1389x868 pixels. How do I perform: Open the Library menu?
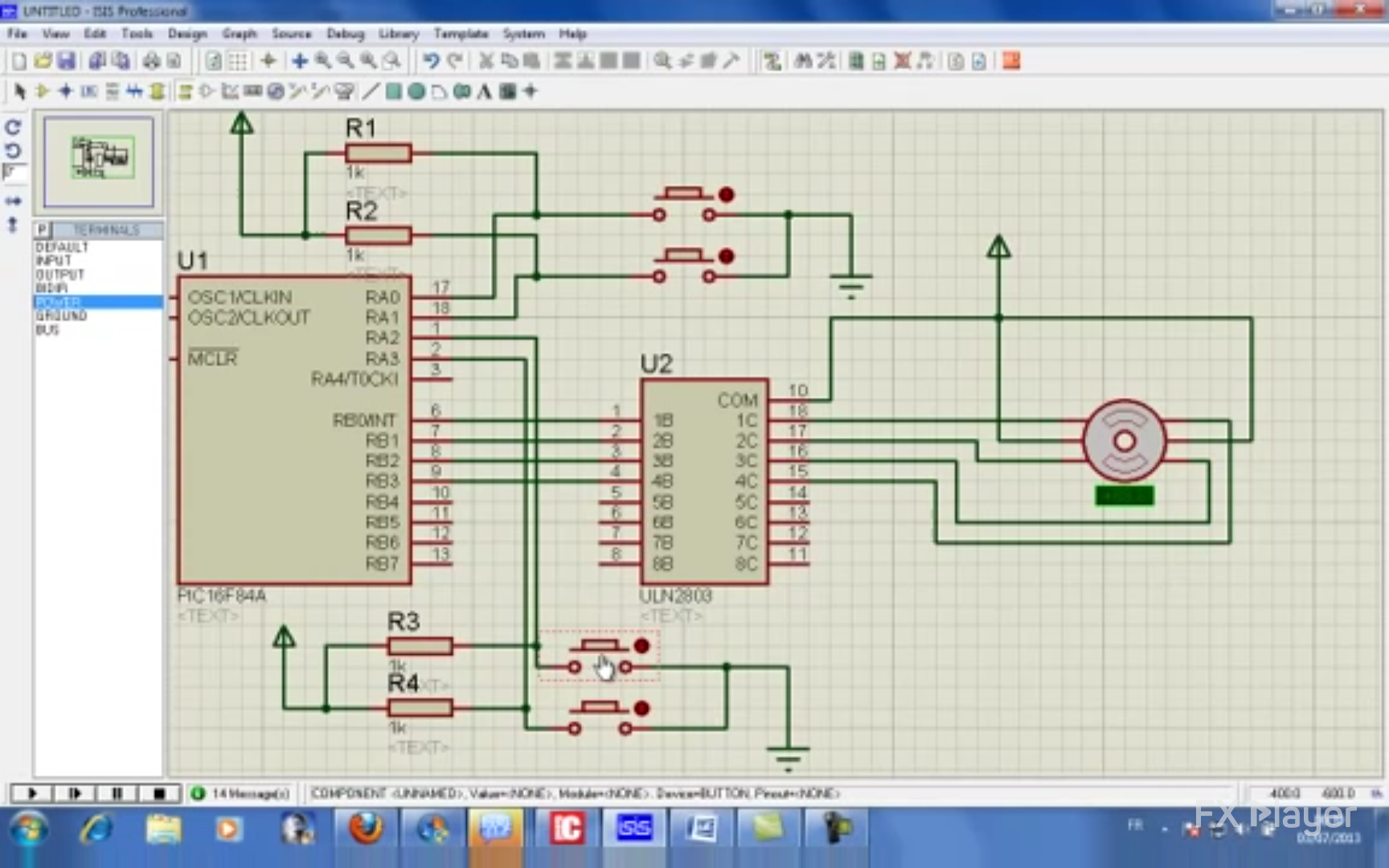(x=399, y=34)
